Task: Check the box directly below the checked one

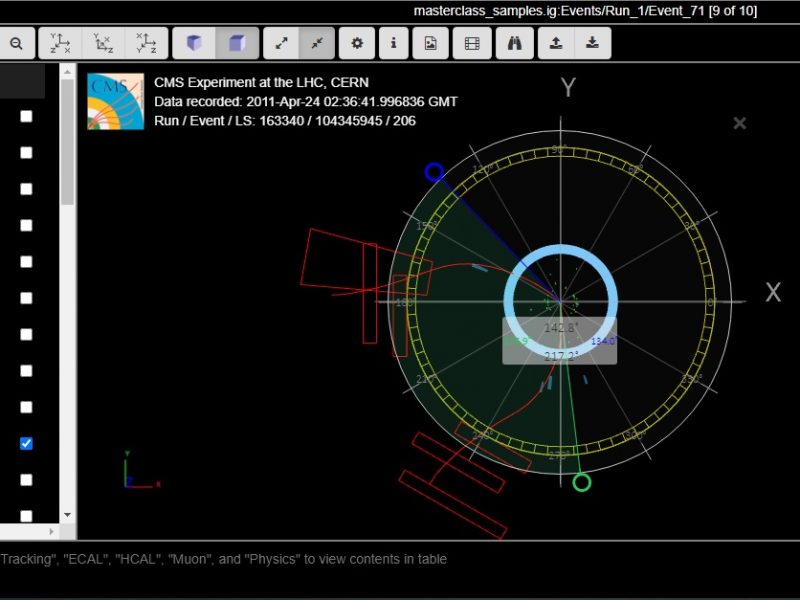Action: 27,480
